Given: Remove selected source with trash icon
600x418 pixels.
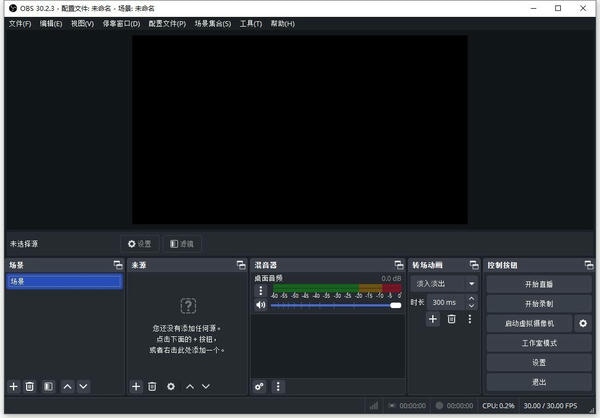Looking at the screenshot, I should tap(152, 386).
